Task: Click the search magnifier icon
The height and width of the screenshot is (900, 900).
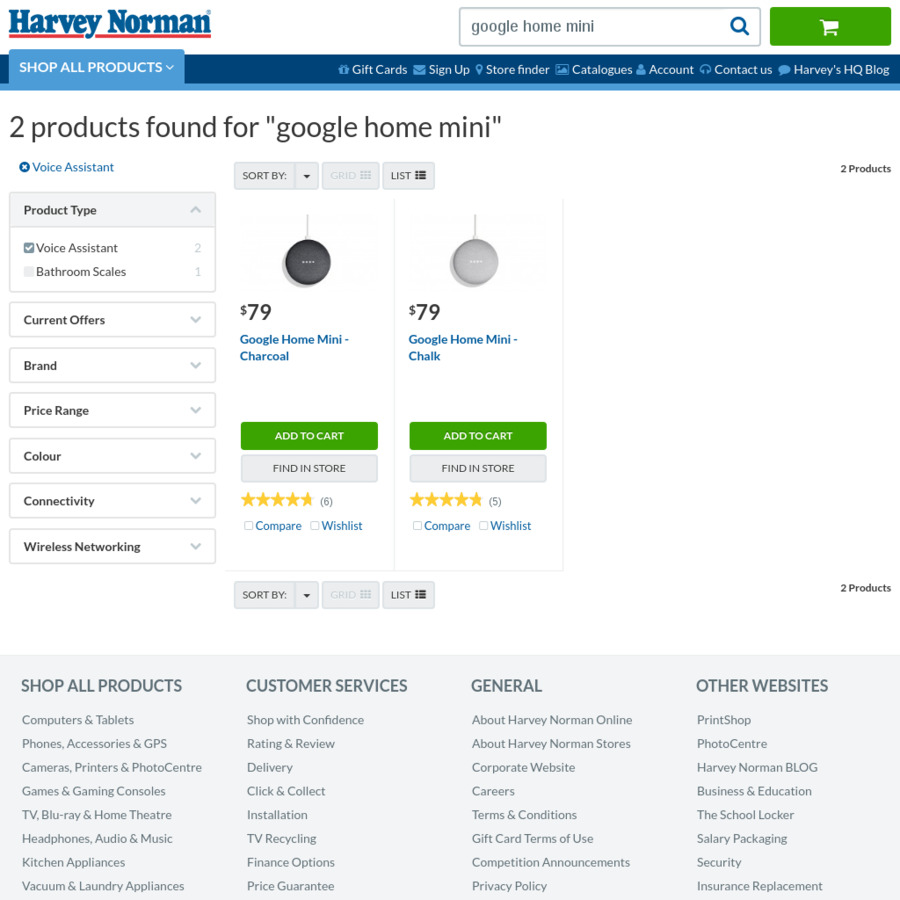Action: click(x=739, y=26)
